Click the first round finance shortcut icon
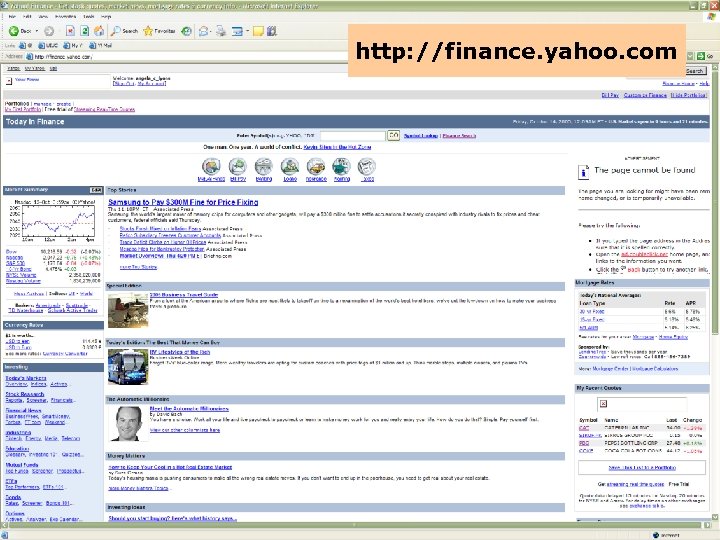 tap(211, 166)
